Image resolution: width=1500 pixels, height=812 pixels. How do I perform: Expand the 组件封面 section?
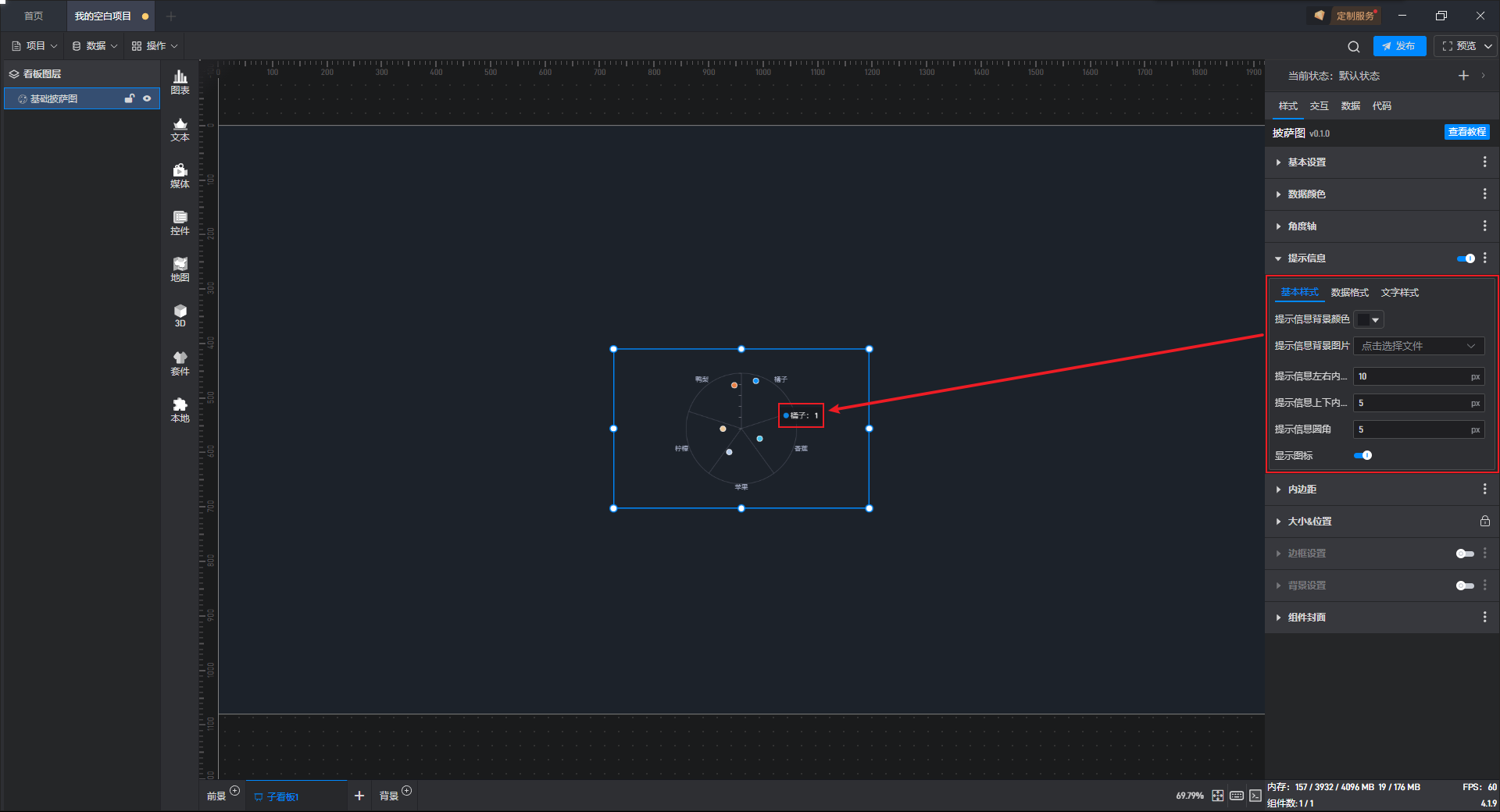tap(1278, 618)
